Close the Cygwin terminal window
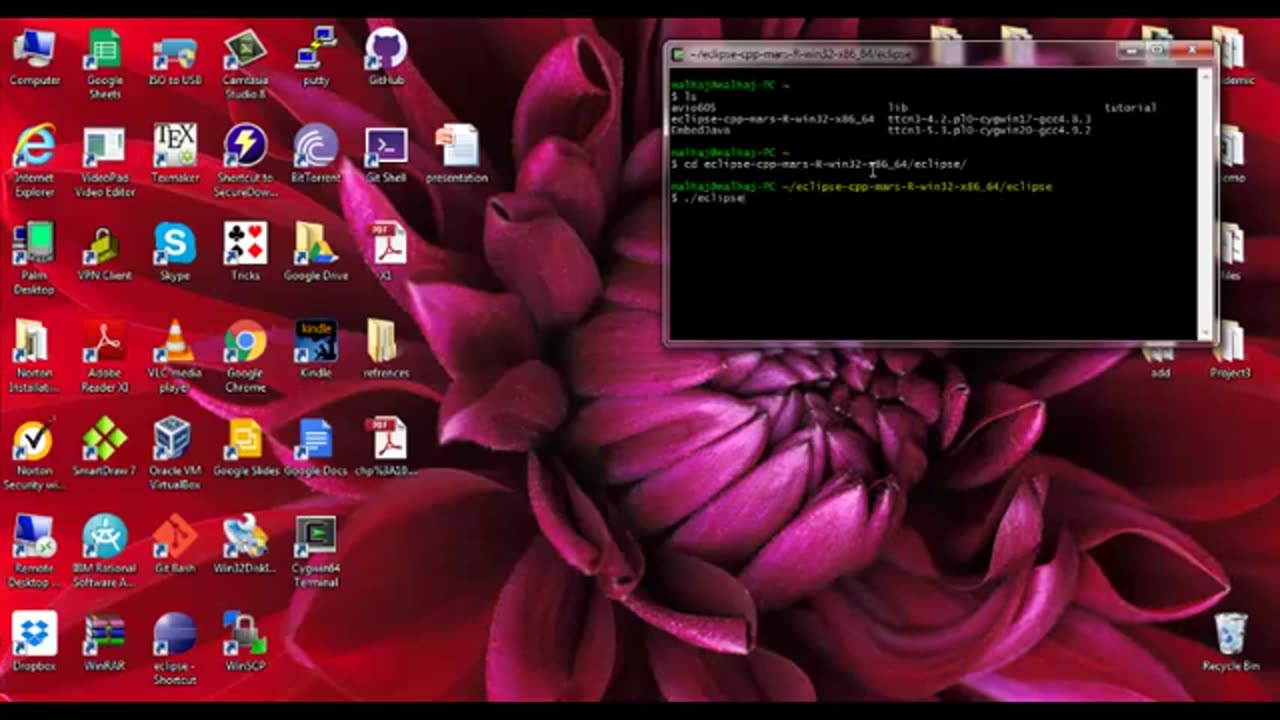This screenshot has width=1280, height=720. pos(1190,51)
